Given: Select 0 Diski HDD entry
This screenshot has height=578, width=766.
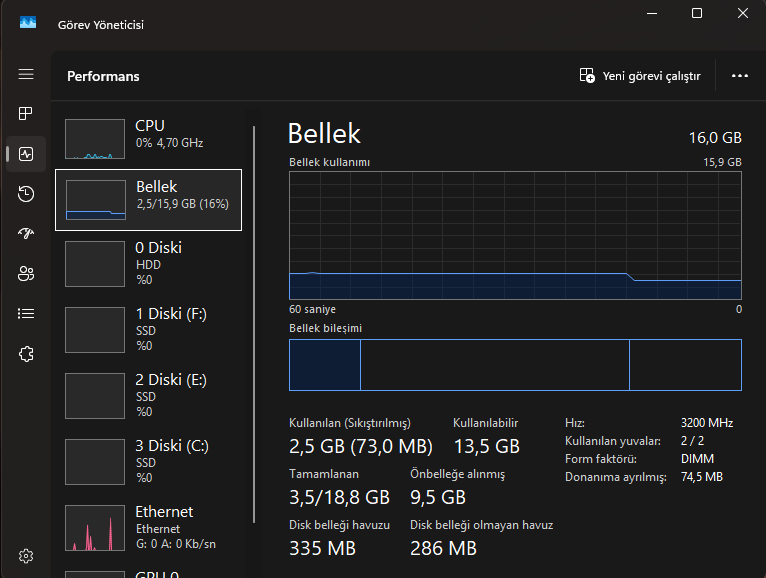Looking at the screenshot, I should [148, 263].
